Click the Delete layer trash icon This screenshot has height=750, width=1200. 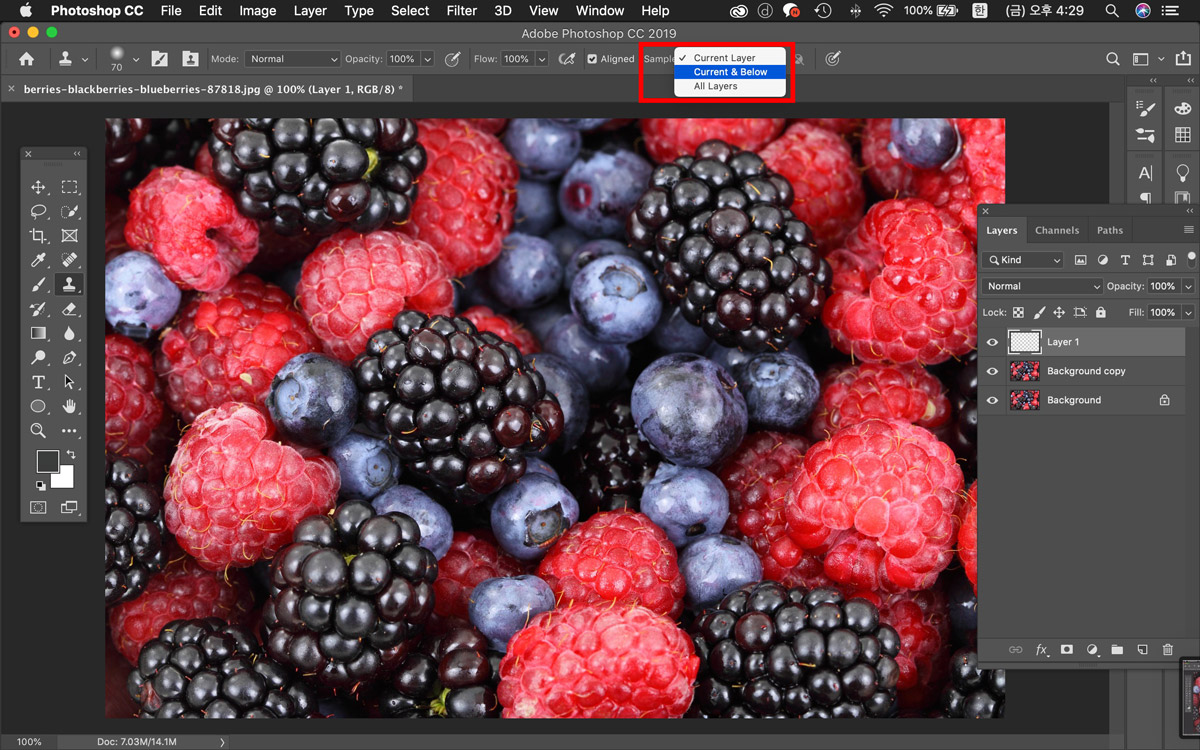1167,650
